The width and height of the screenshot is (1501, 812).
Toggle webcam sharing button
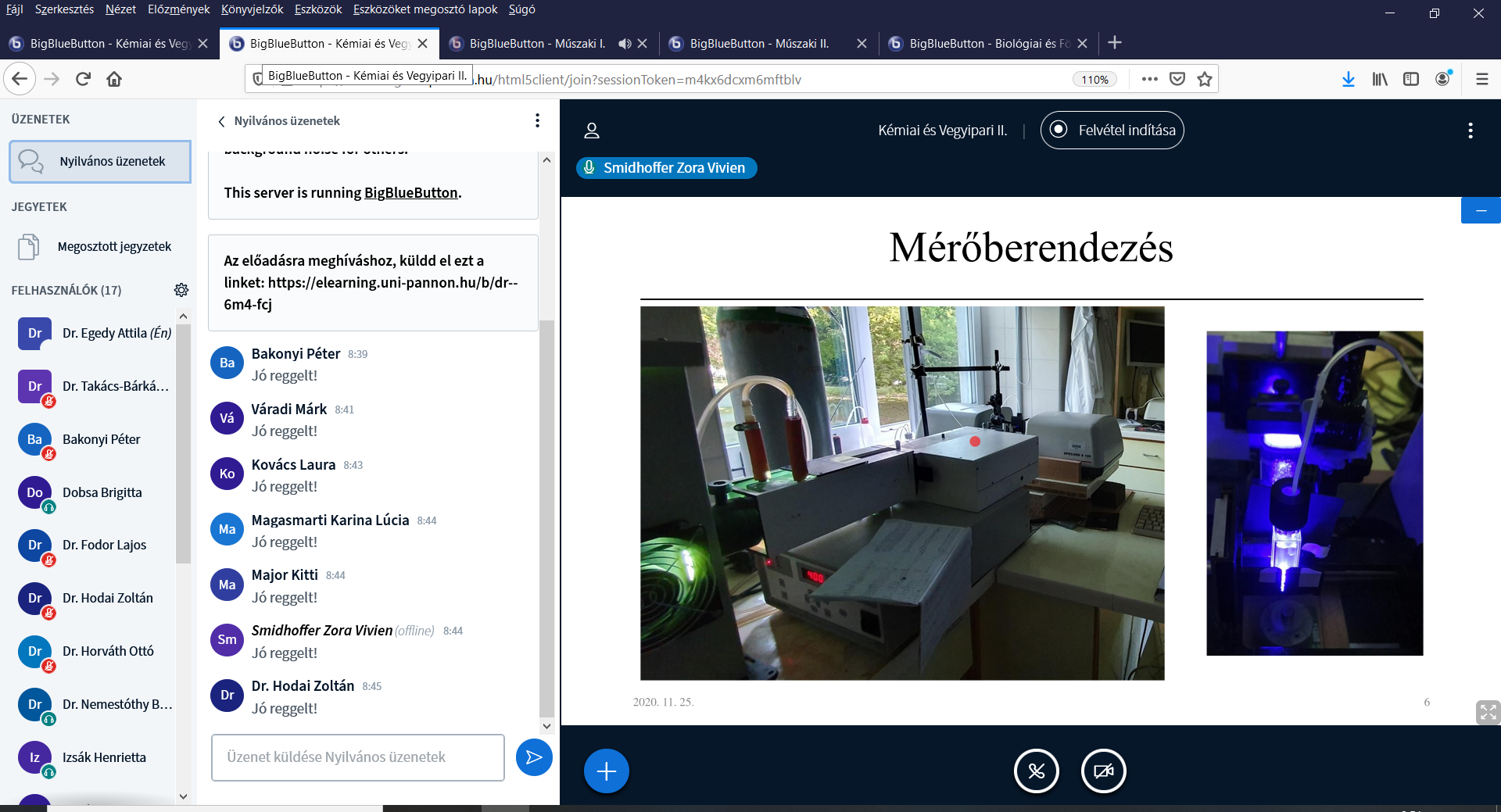(1103, 771)
